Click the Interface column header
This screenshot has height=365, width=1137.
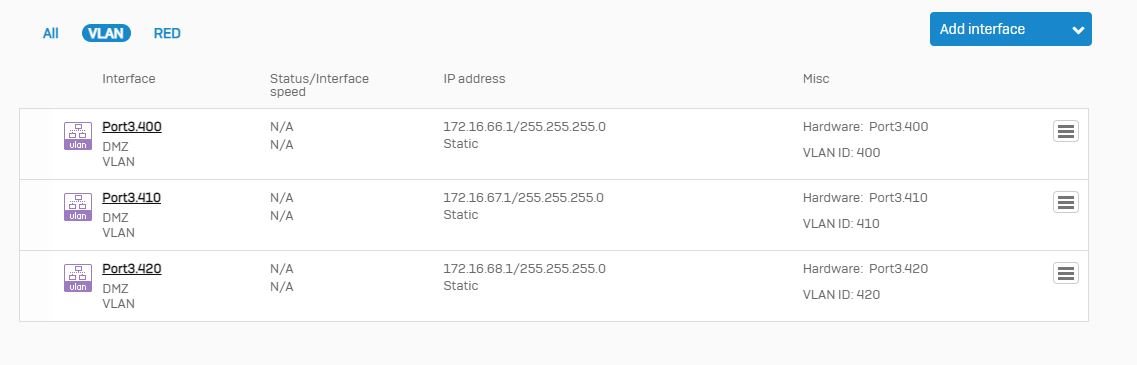128,78
